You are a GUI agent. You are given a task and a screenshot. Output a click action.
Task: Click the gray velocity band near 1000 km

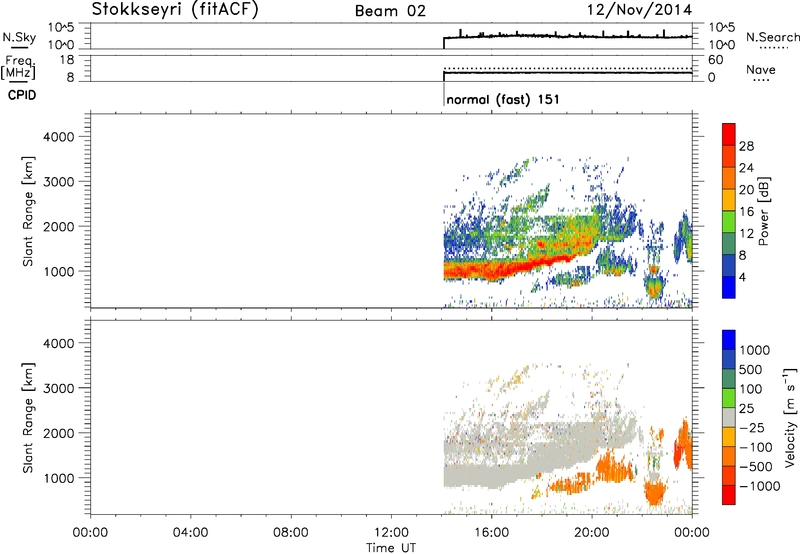tap(490, 477)
